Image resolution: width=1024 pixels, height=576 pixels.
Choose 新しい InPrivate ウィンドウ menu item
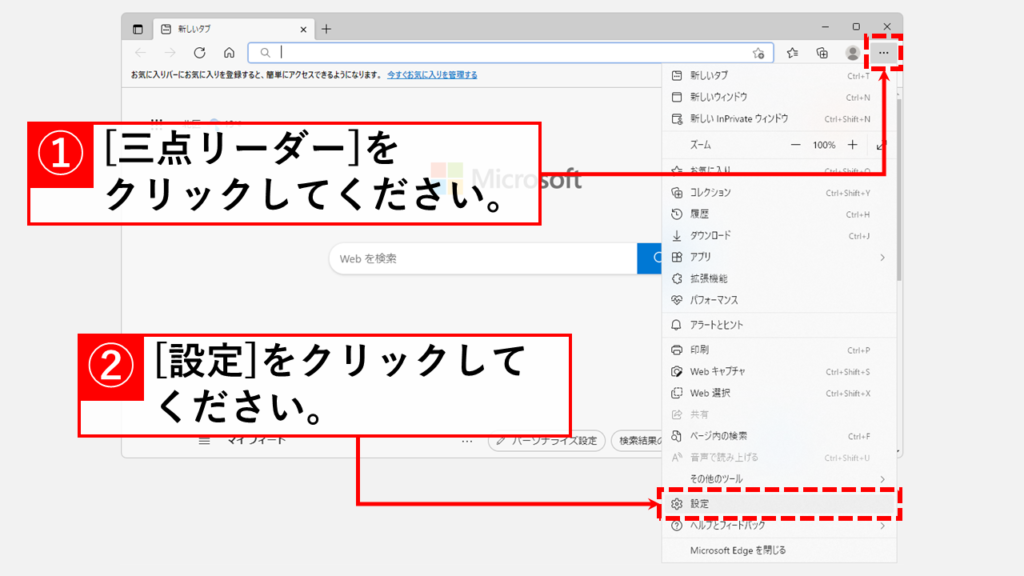click(x=738, y=118)
